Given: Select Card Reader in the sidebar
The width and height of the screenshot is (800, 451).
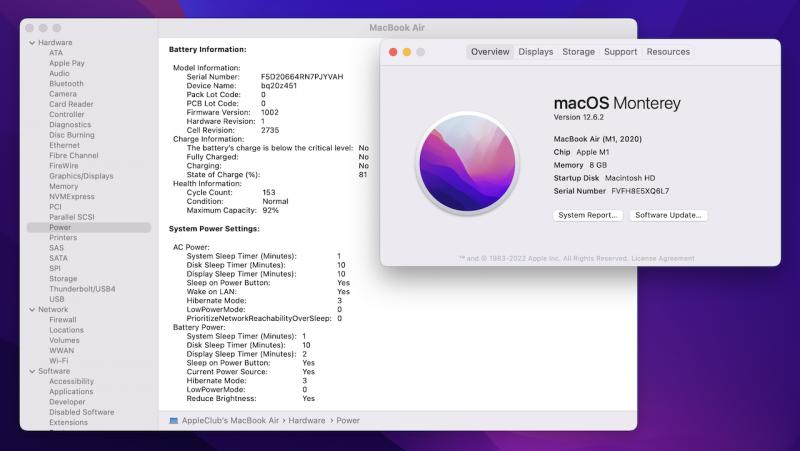Looking at the screenshot, I should [x=71, y=104].
